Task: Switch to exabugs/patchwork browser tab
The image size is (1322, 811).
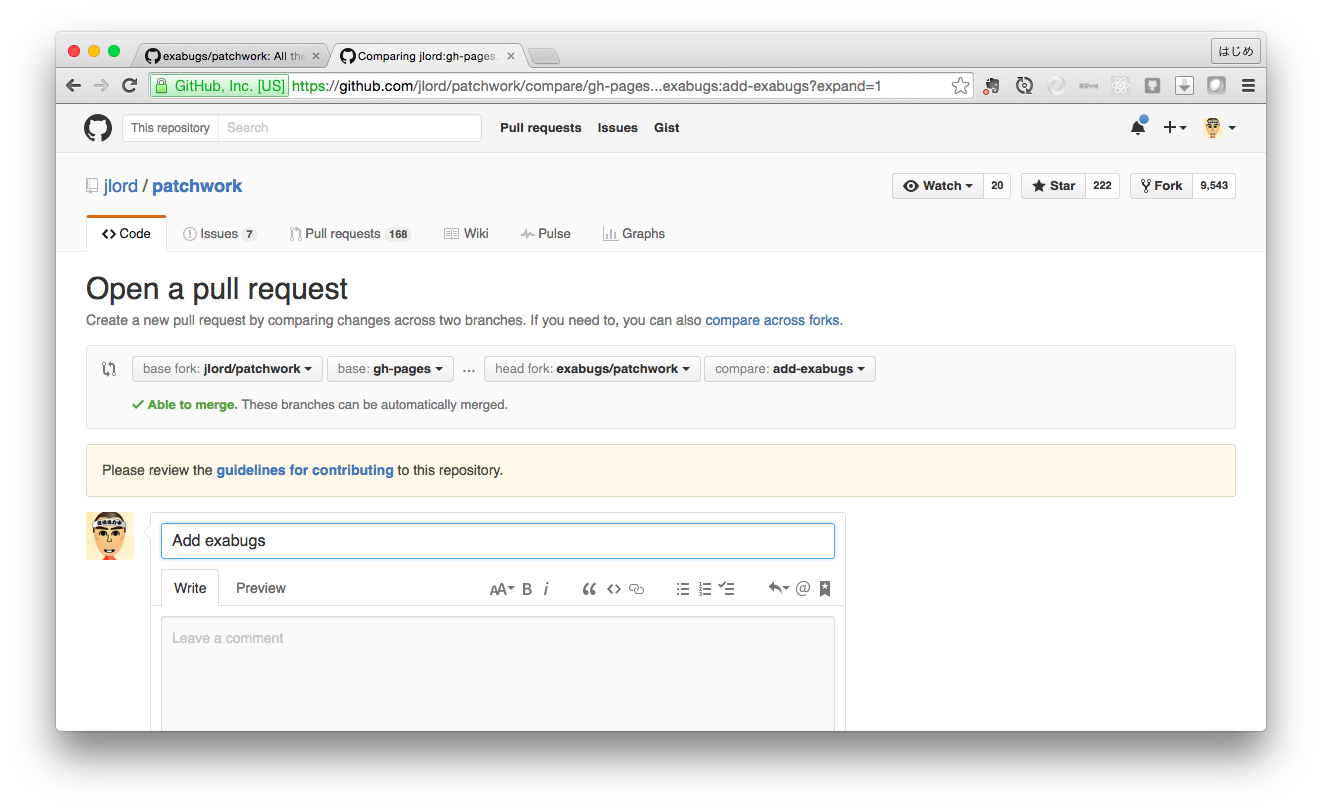Action: [x=234, y=56]
